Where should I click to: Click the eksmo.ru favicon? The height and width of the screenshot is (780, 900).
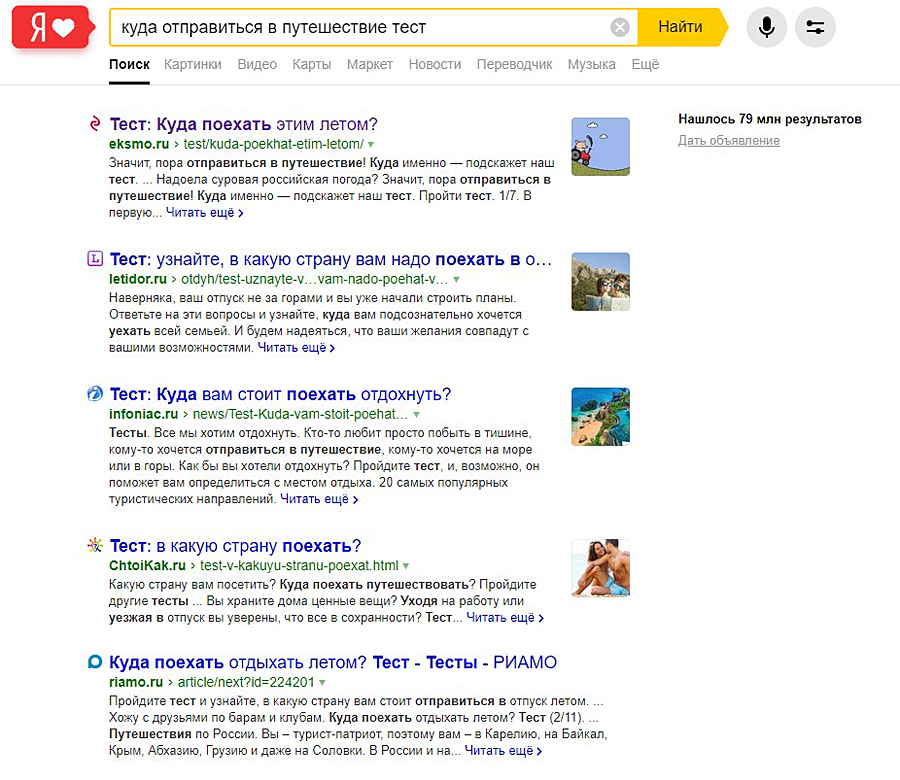click(x=95, y=124)
